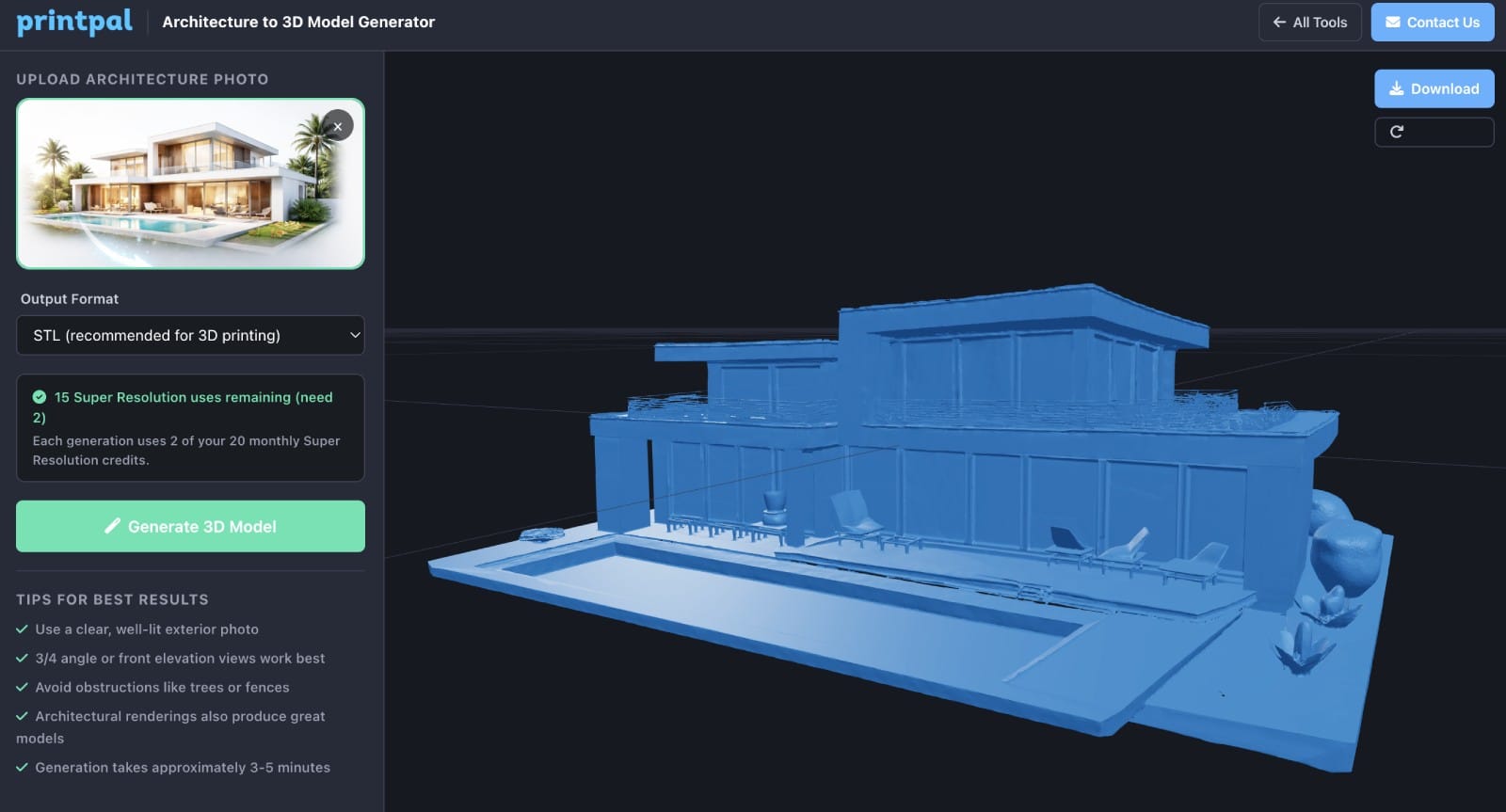Remove the uploaded house photo
This screenshot has width=1506, height=812.
tap(337, 126)
